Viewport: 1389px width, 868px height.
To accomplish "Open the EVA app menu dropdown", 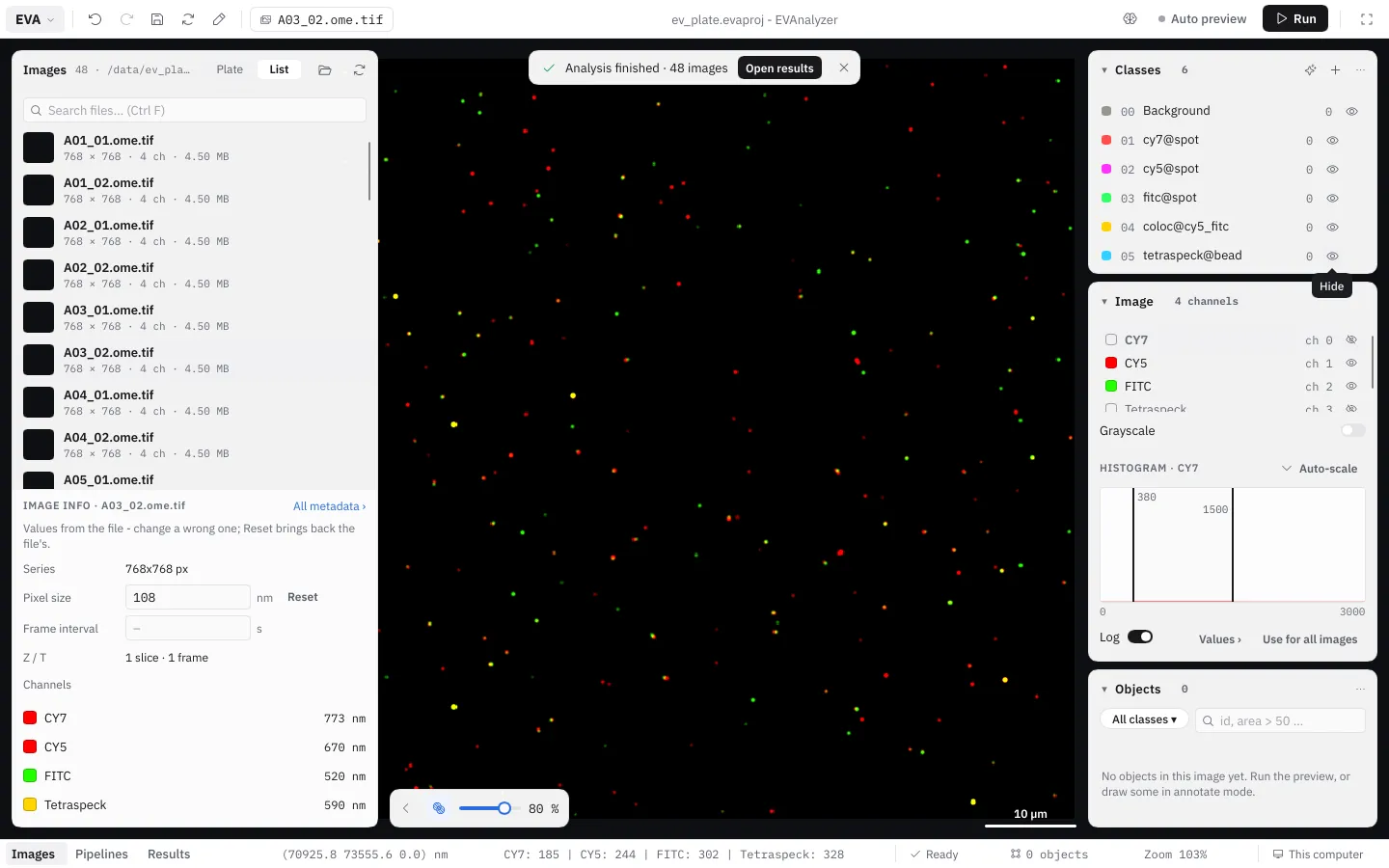I will pos(36,19).
